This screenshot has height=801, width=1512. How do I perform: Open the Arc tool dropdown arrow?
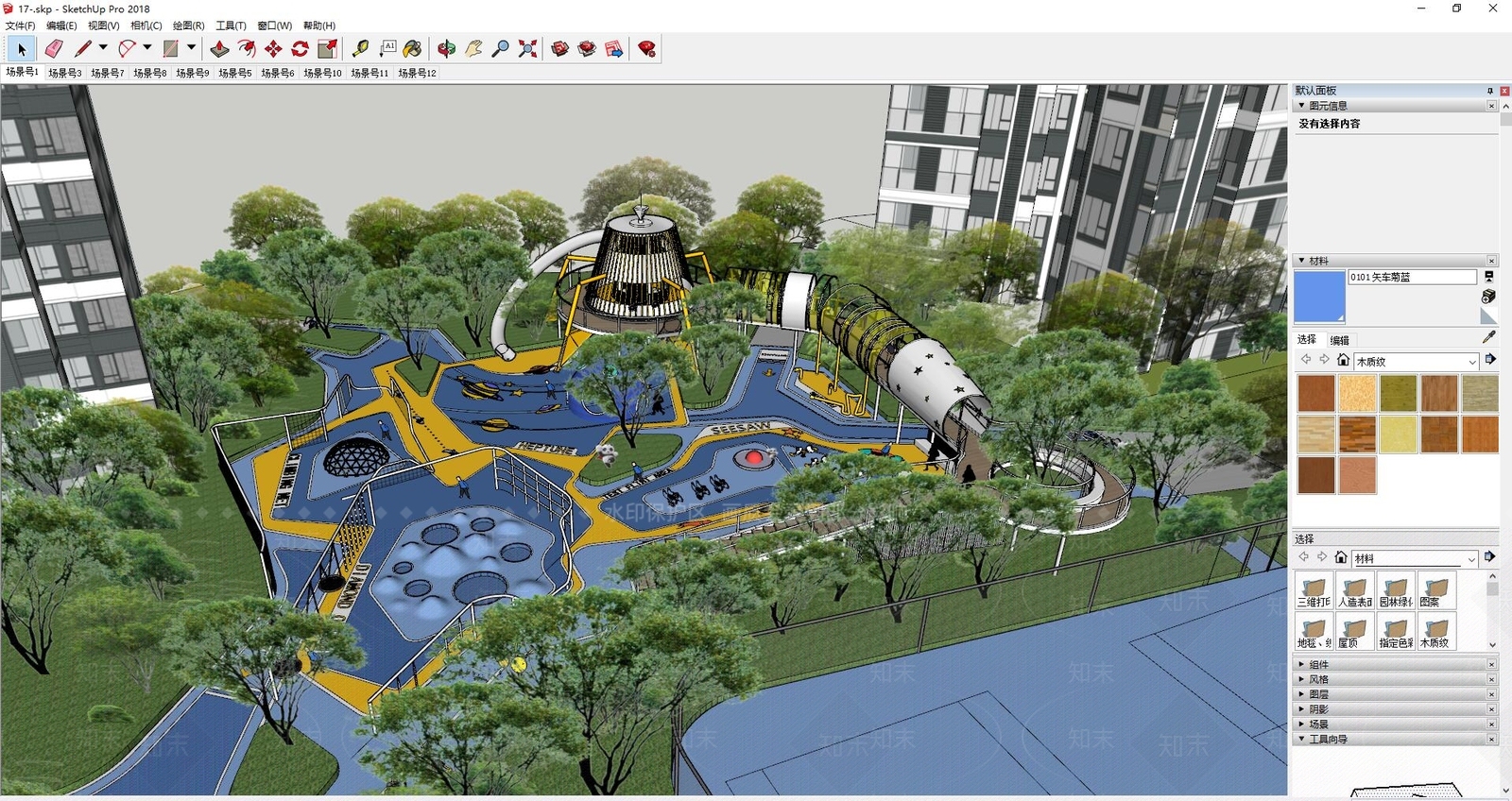147,47
